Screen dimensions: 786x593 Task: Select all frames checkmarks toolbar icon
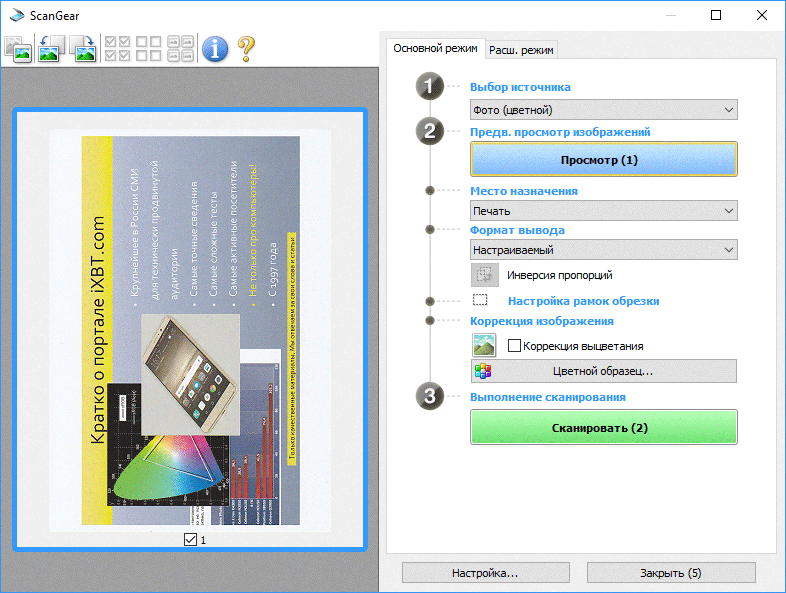118,49
